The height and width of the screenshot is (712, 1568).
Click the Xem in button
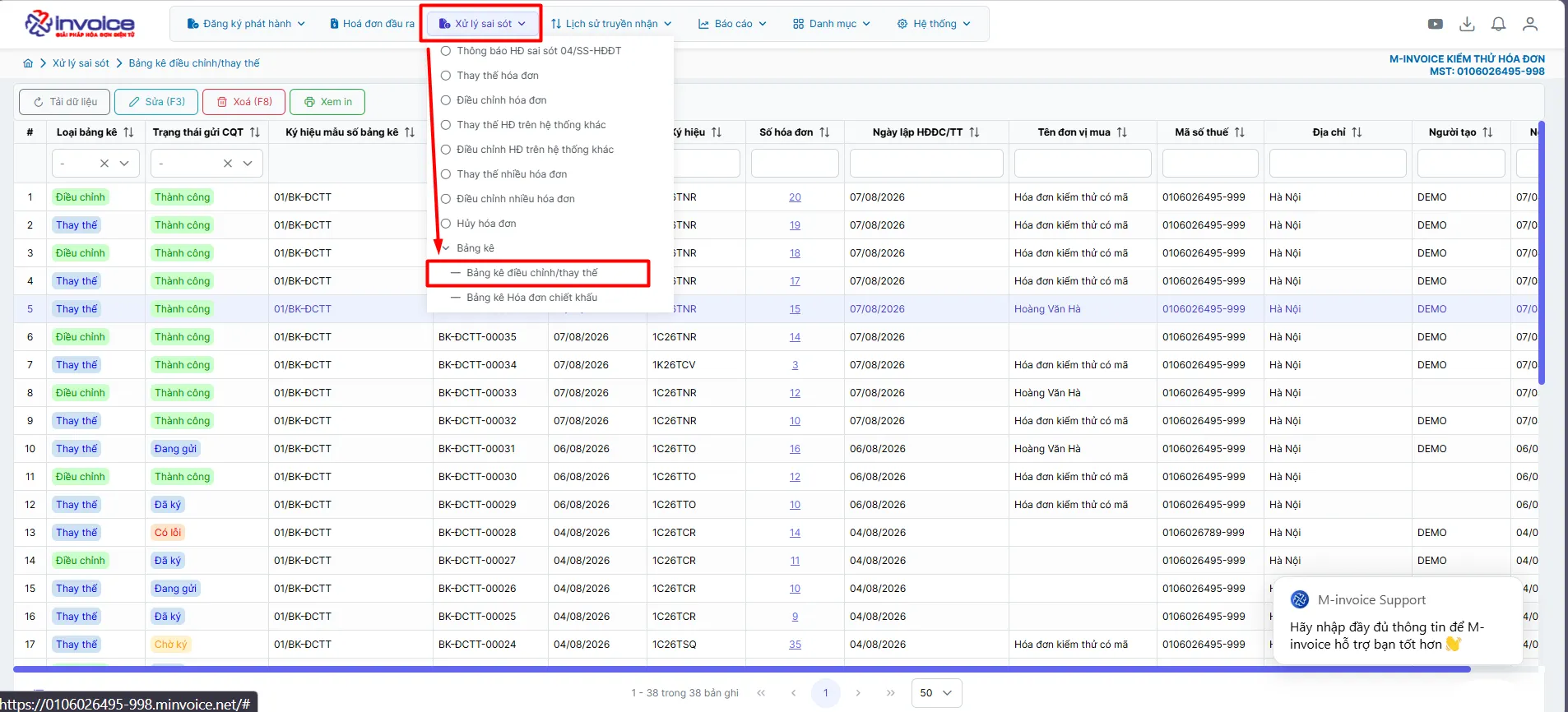[327, 102]
